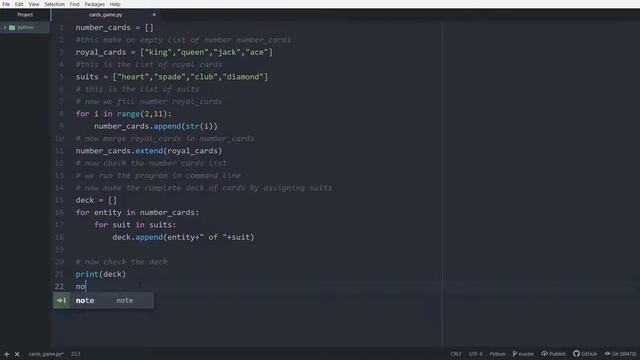Open the Edit menu
Screen dimensions: 640x360
point(19,4)
